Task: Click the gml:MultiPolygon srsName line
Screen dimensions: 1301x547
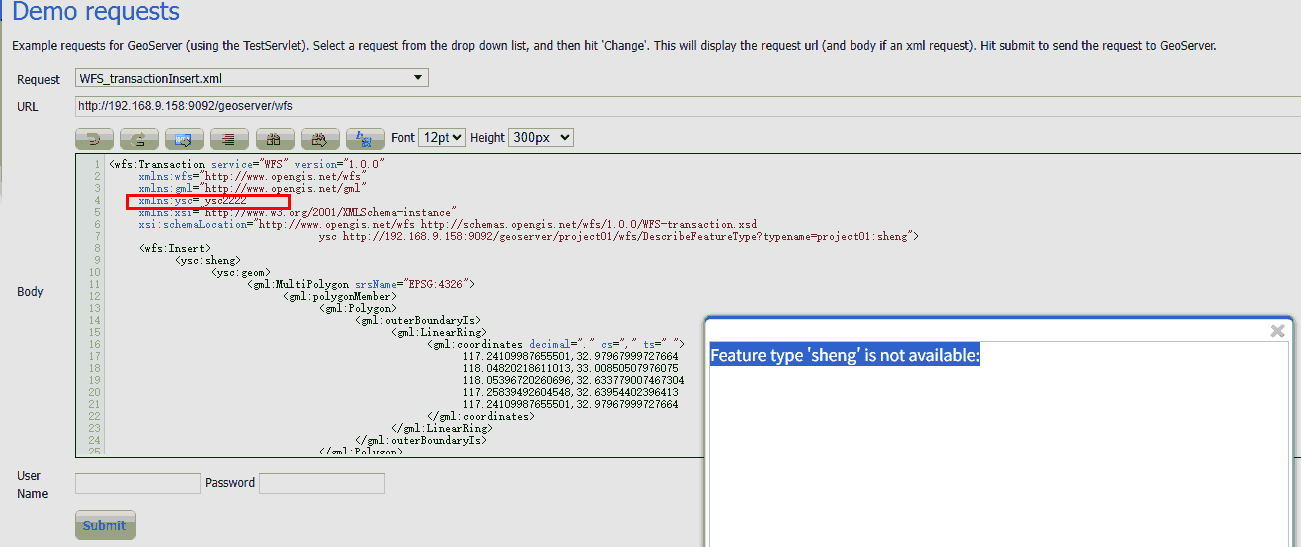Action: 360,285
